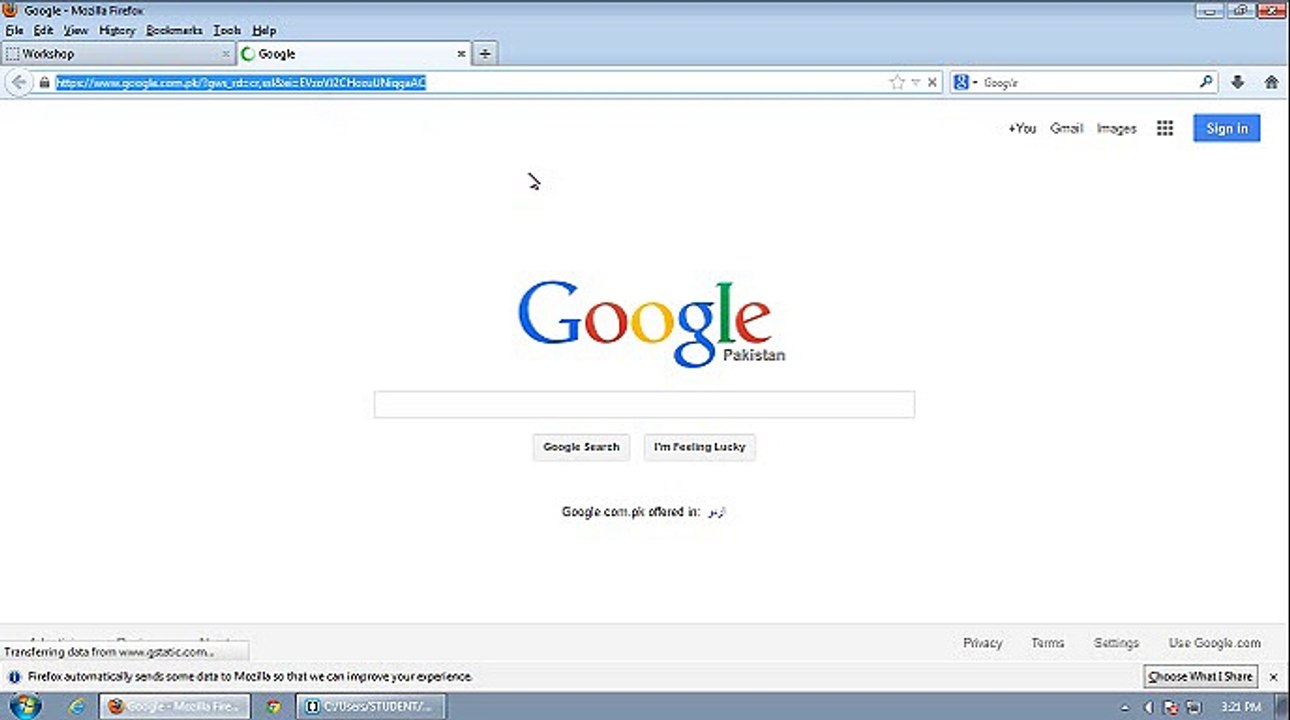Open the address bar history dropdown arrow
This screenshot has height=720, width=1290.
[915, 83]
